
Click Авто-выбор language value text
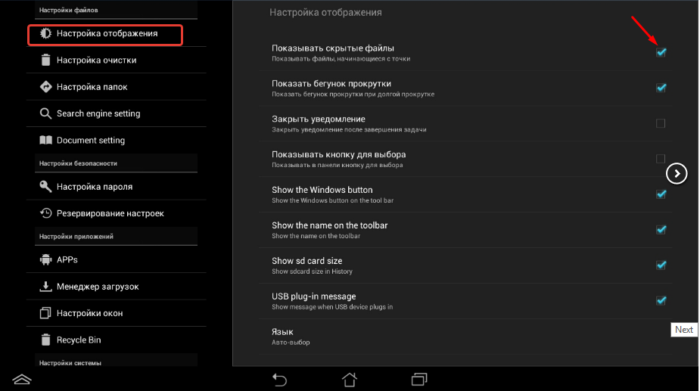coord(291,342)
